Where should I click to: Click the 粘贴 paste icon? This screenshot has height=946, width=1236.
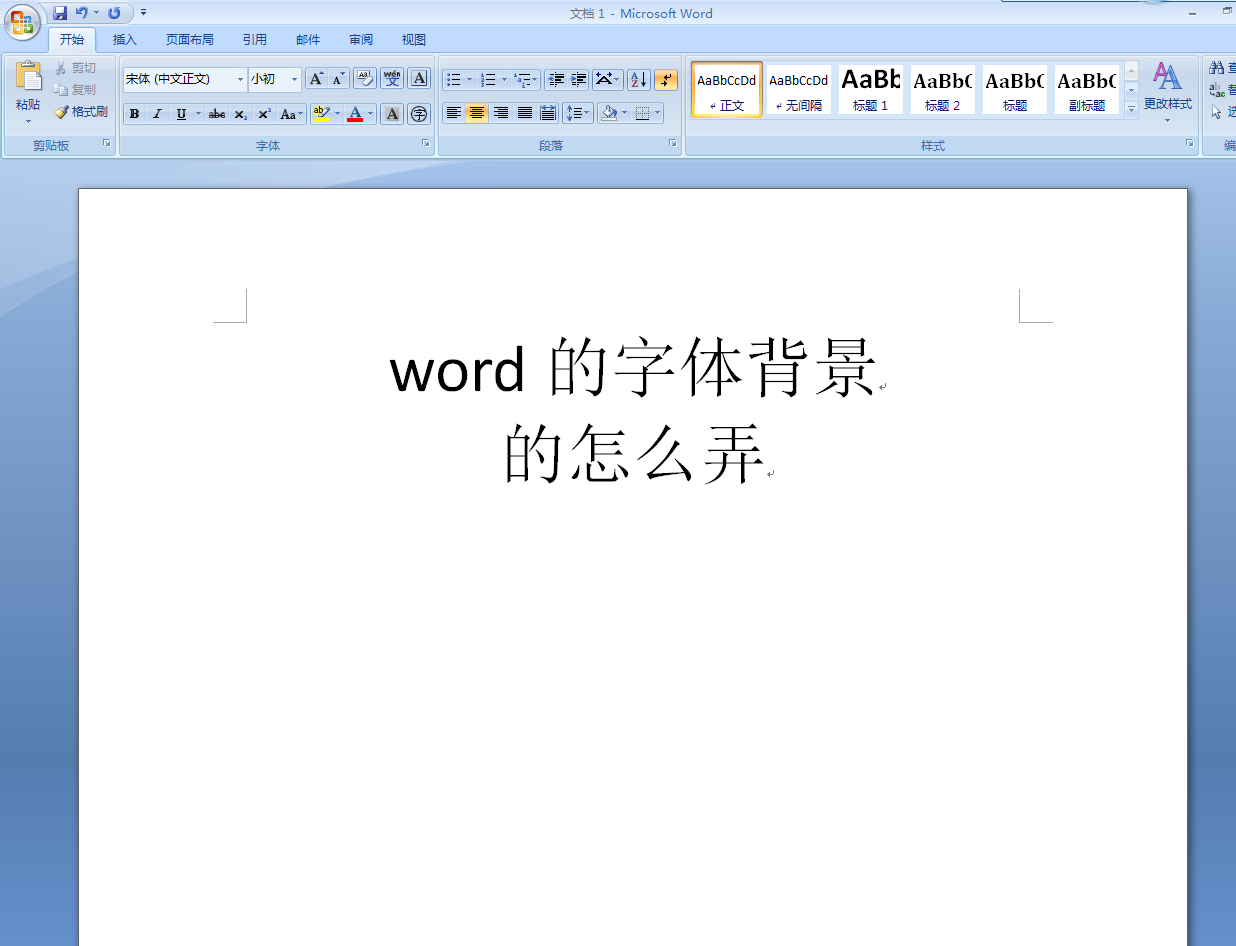coord(28,77)
